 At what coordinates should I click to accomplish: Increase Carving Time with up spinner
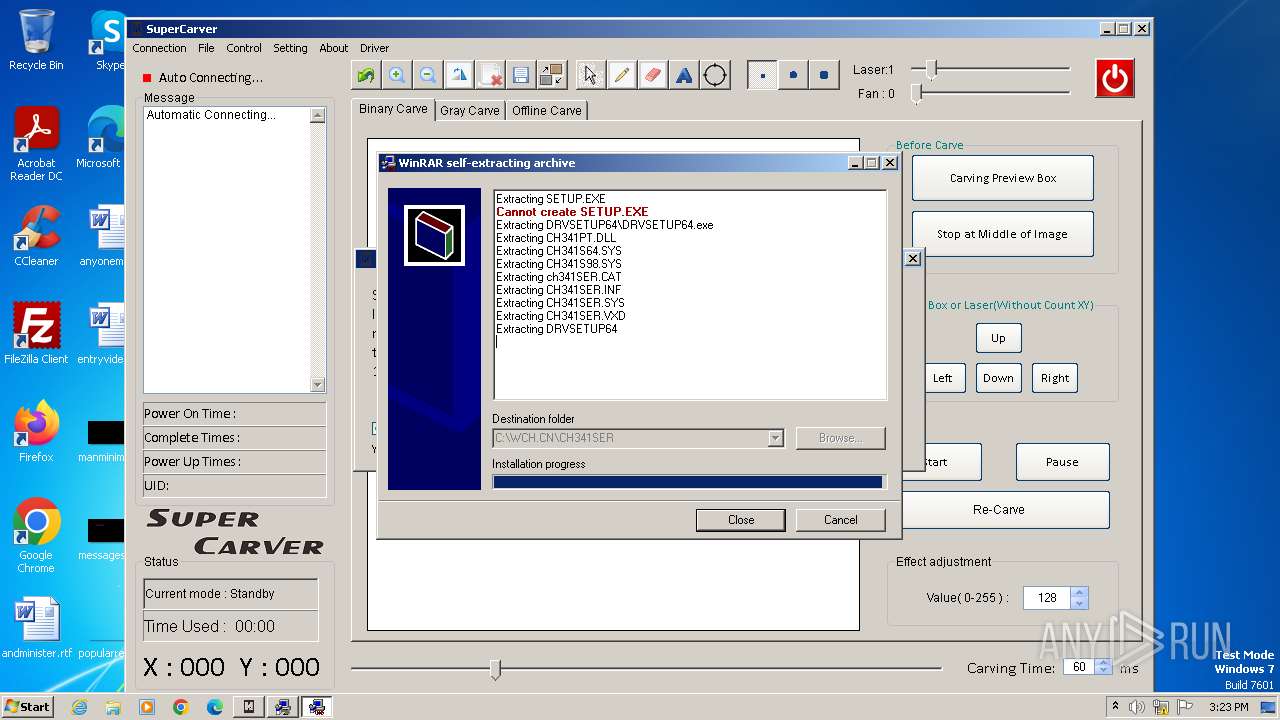1103,662
